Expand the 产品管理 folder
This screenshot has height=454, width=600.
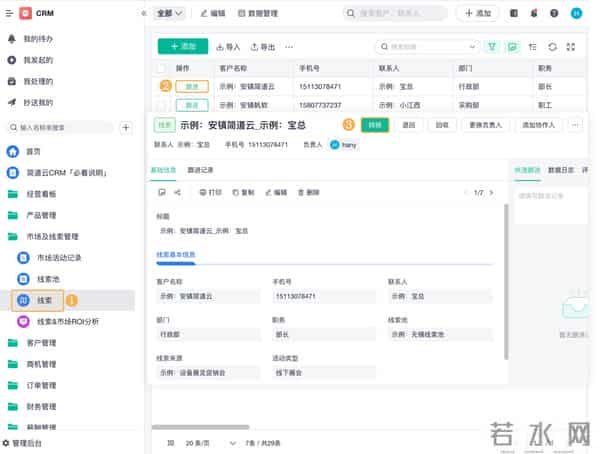tap(33, 215)
